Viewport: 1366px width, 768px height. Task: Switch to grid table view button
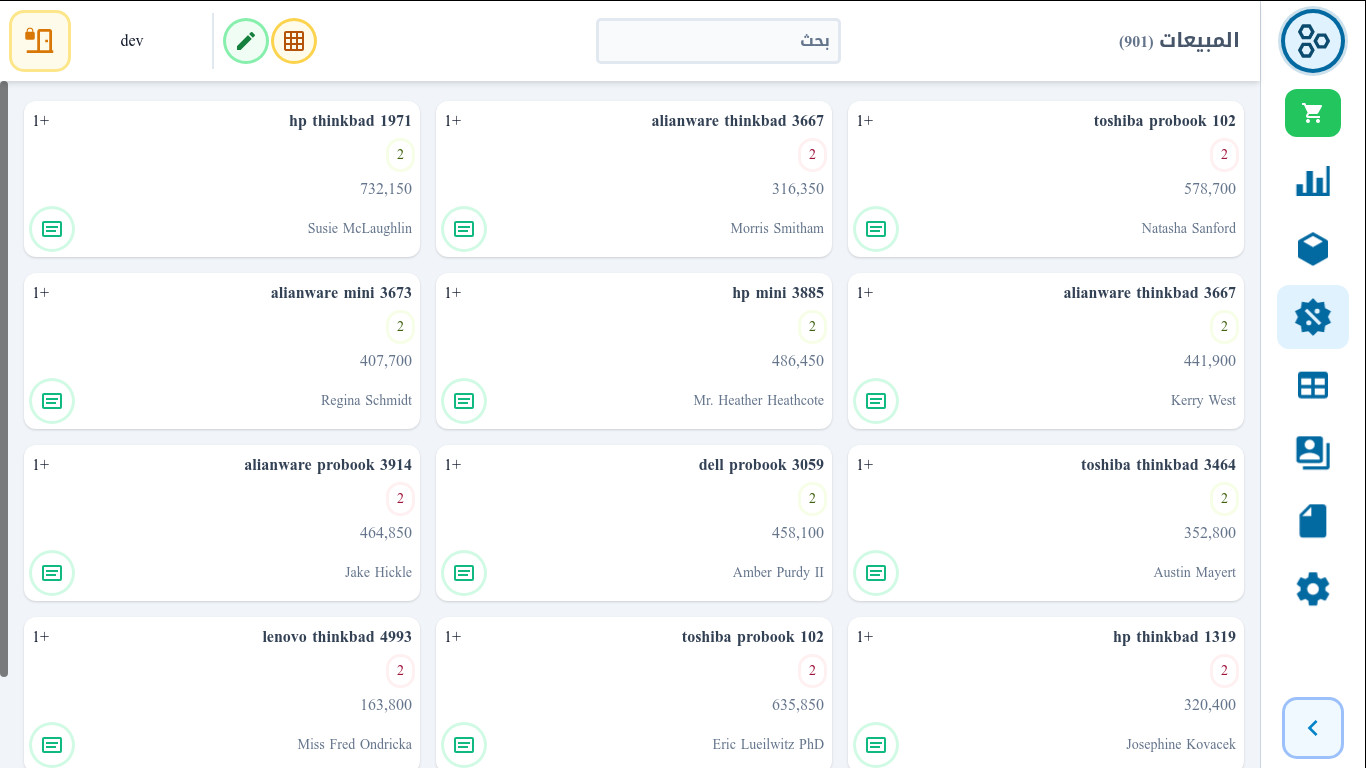point(294,41)
